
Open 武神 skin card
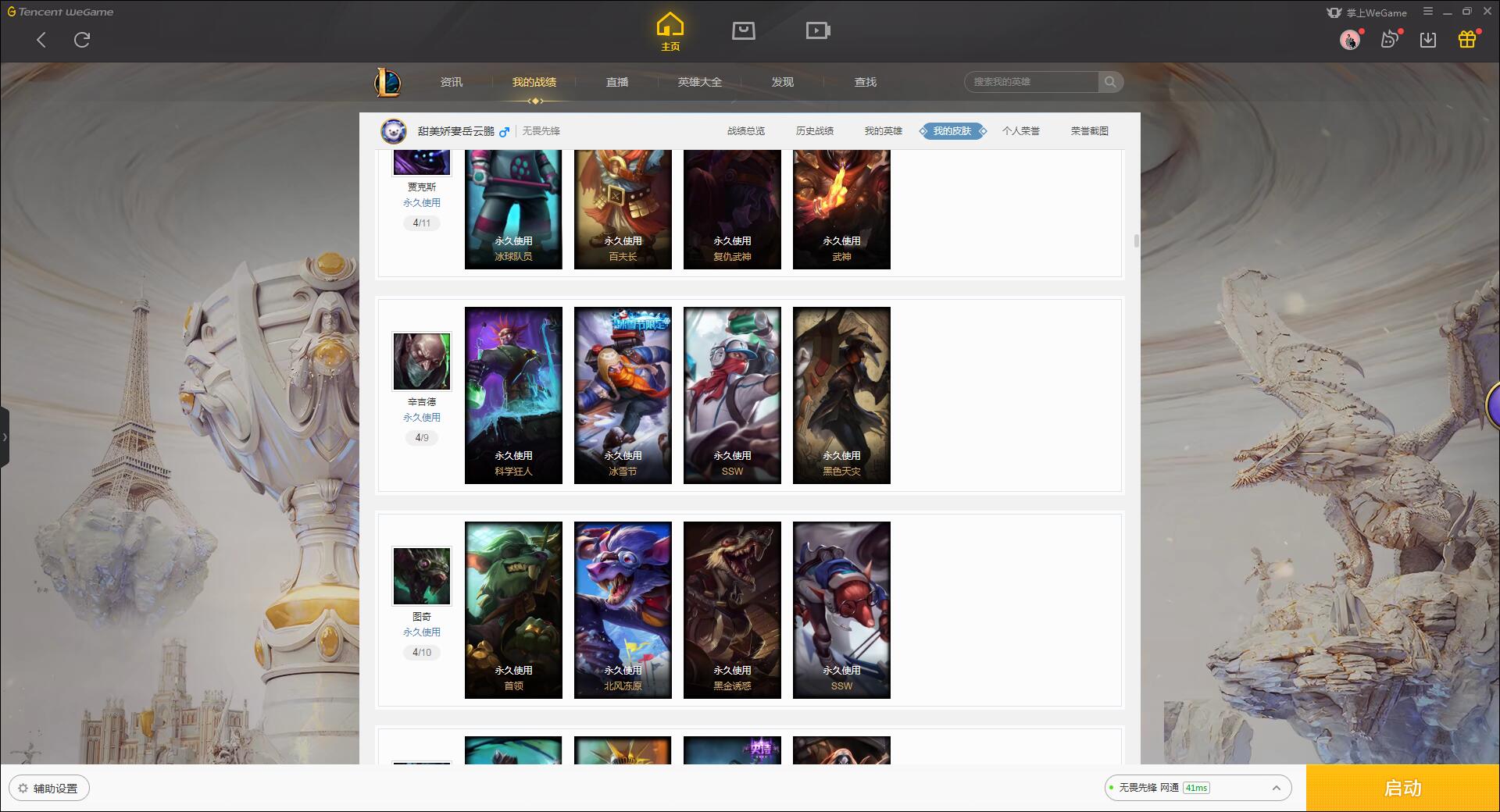click(x=841, y=209)
